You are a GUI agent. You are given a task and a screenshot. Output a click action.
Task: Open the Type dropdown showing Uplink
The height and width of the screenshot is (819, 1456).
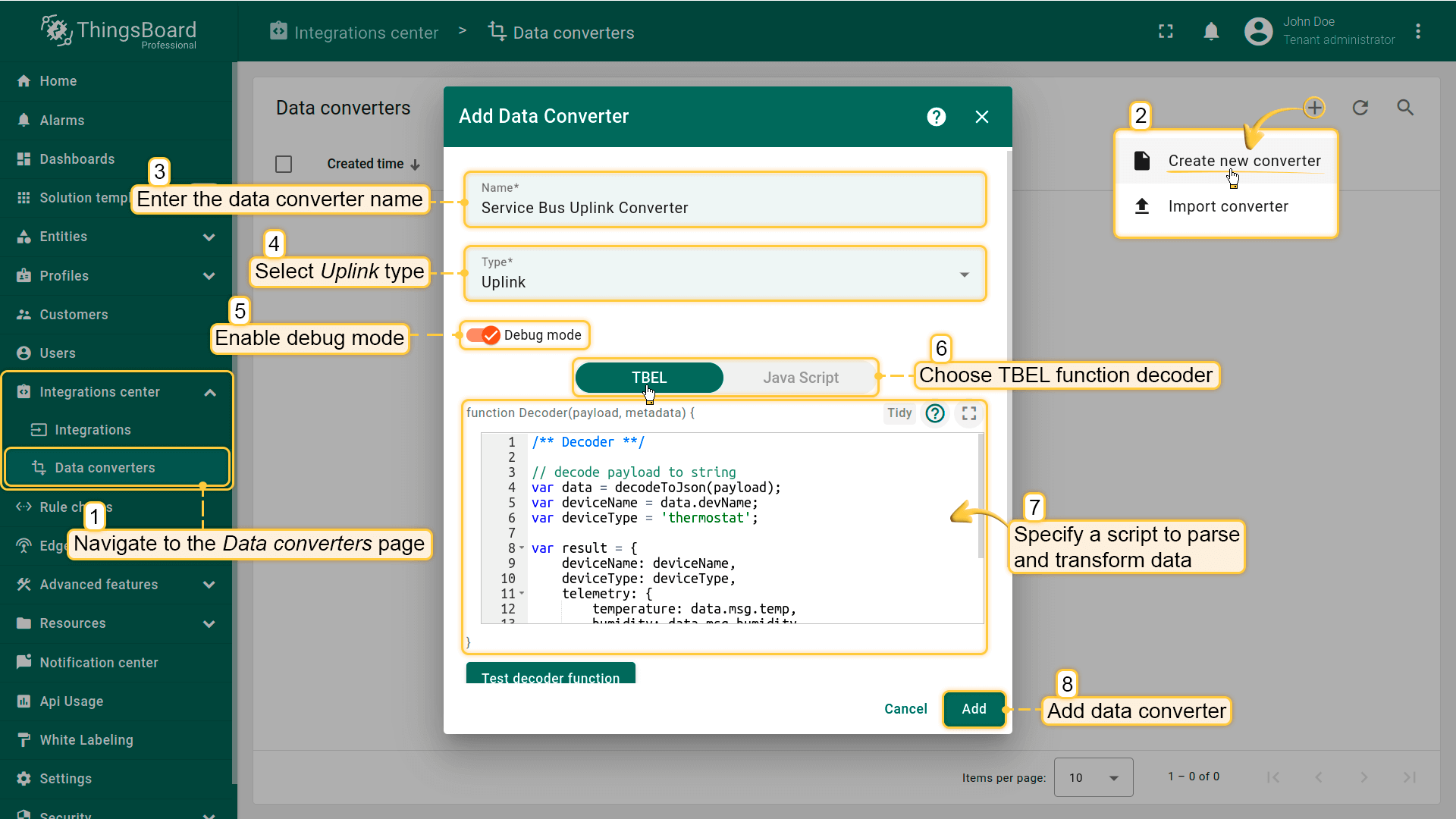[724, 274]
